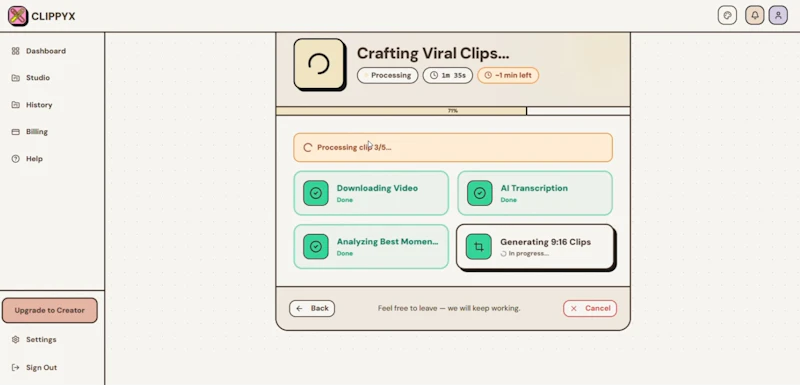The width and height of the screenshot is (800, 385).
Task: Click the History folder icon
Action: pyautogui.click(x=15, y=105)
